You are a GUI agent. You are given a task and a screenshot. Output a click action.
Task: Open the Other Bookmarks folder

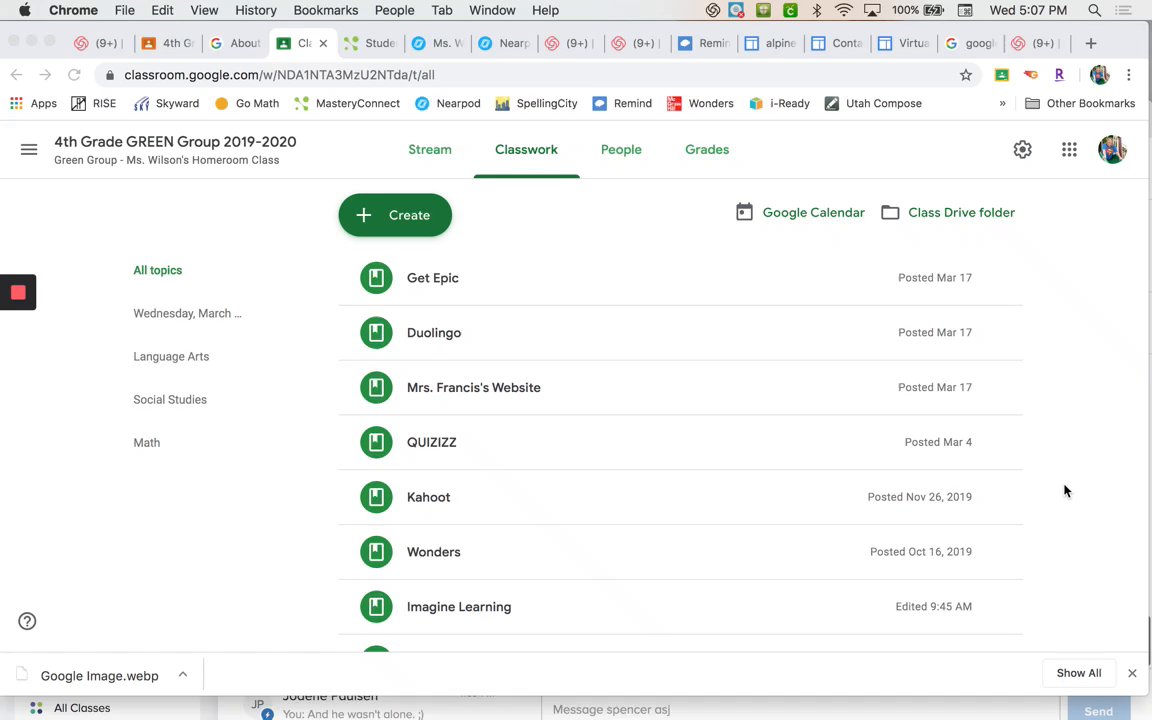(x=1080, y=104)
